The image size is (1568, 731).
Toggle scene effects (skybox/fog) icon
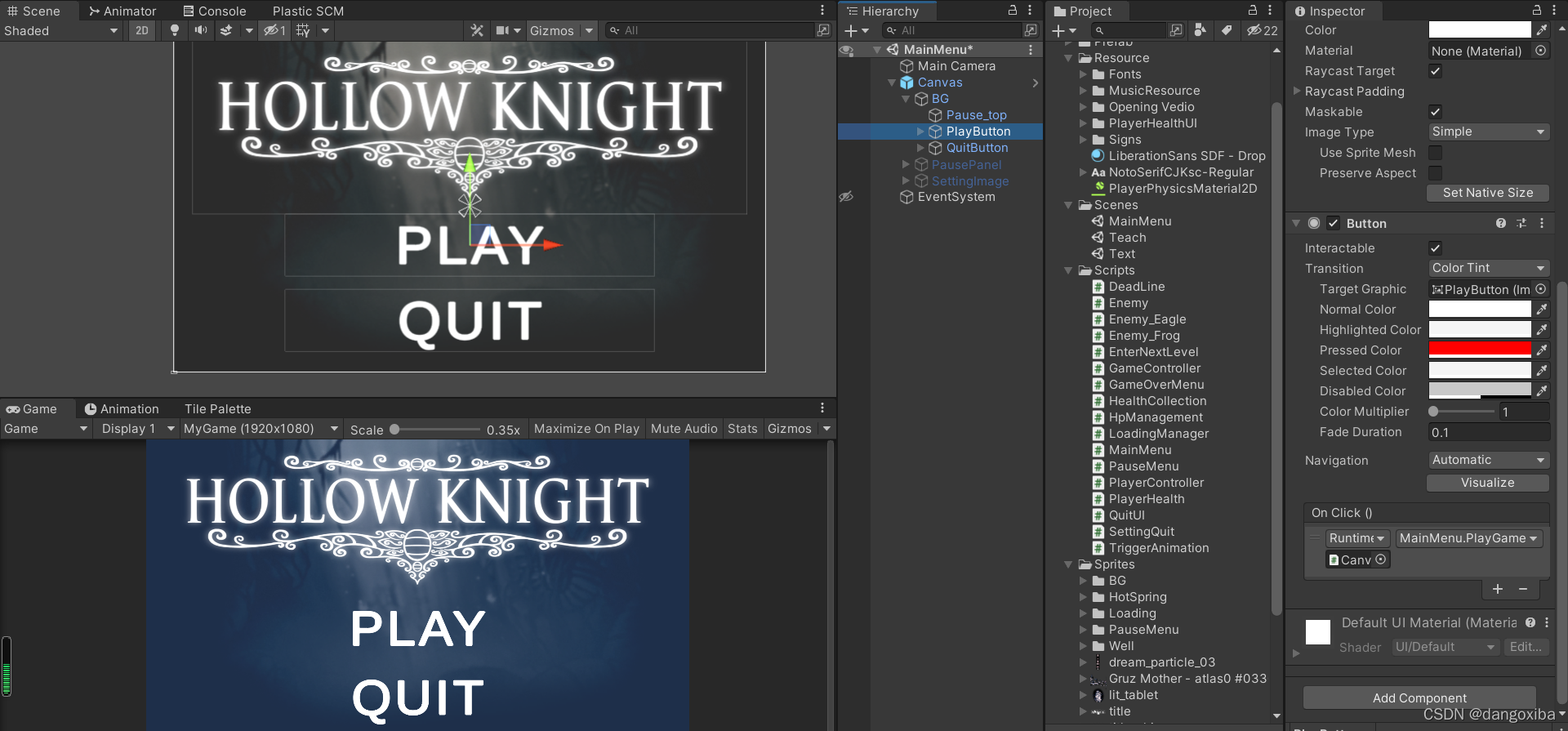tap(226, 30)
